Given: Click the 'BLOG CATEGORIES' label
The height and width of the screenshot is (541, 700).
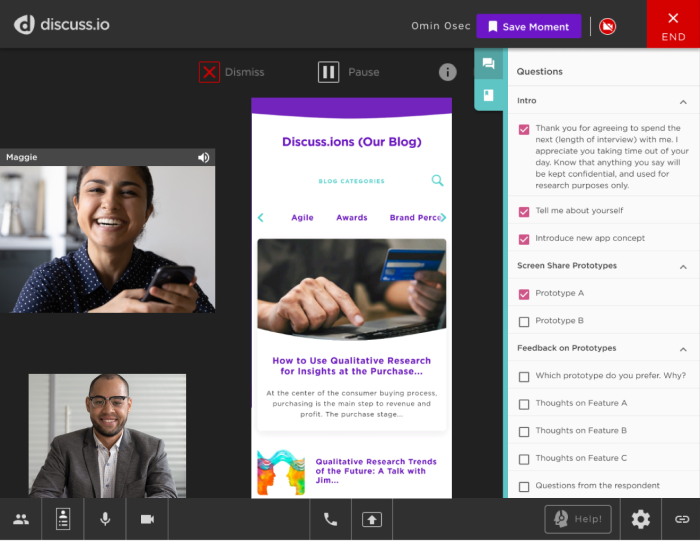Looking at the screenshot, I should [351, 181].
